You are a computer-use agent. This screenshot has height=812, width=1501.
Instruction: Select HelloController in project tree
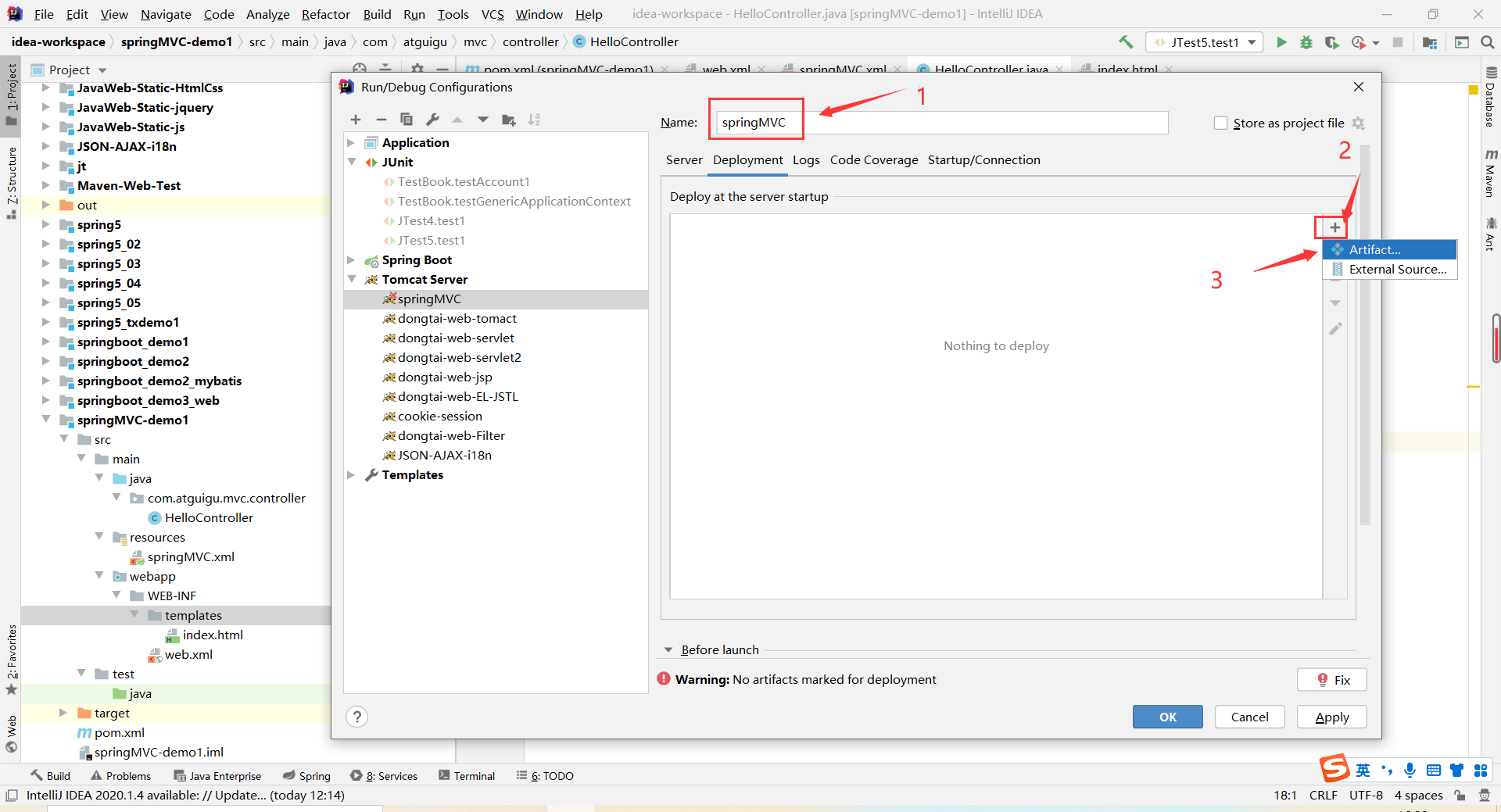tap(209, 518)
